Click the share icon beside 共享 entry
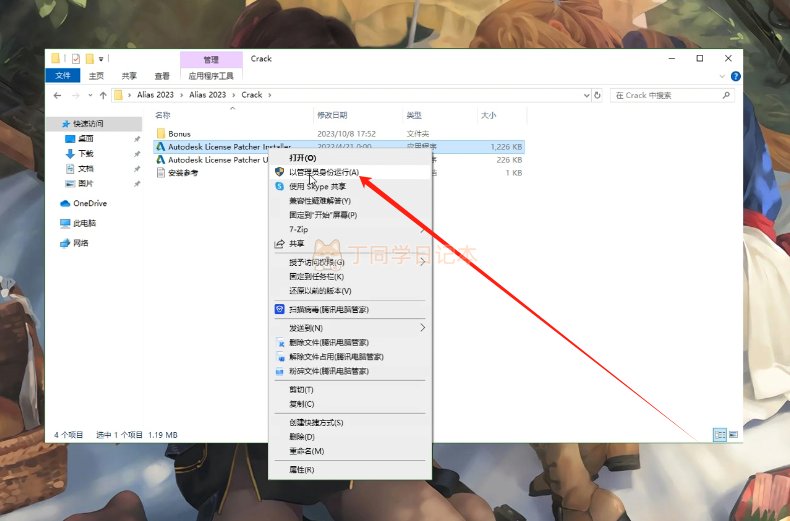 280,244
